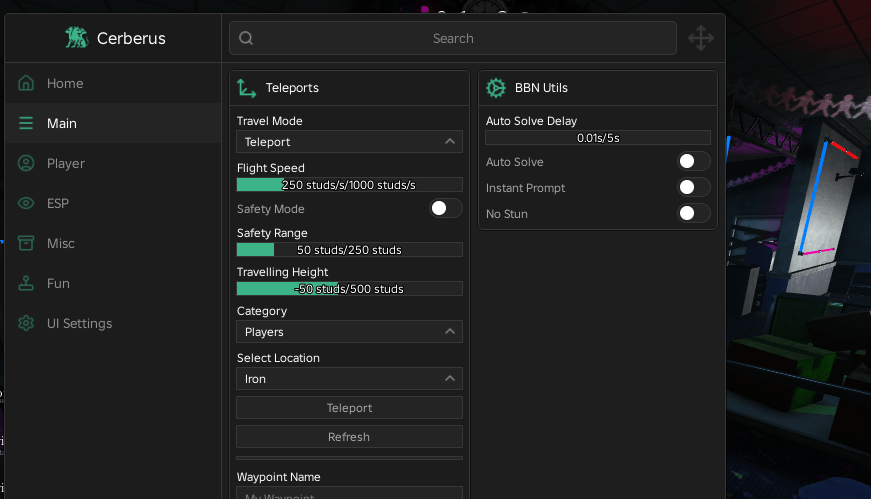Click the Waypoint Name label

tap(278, 477)
